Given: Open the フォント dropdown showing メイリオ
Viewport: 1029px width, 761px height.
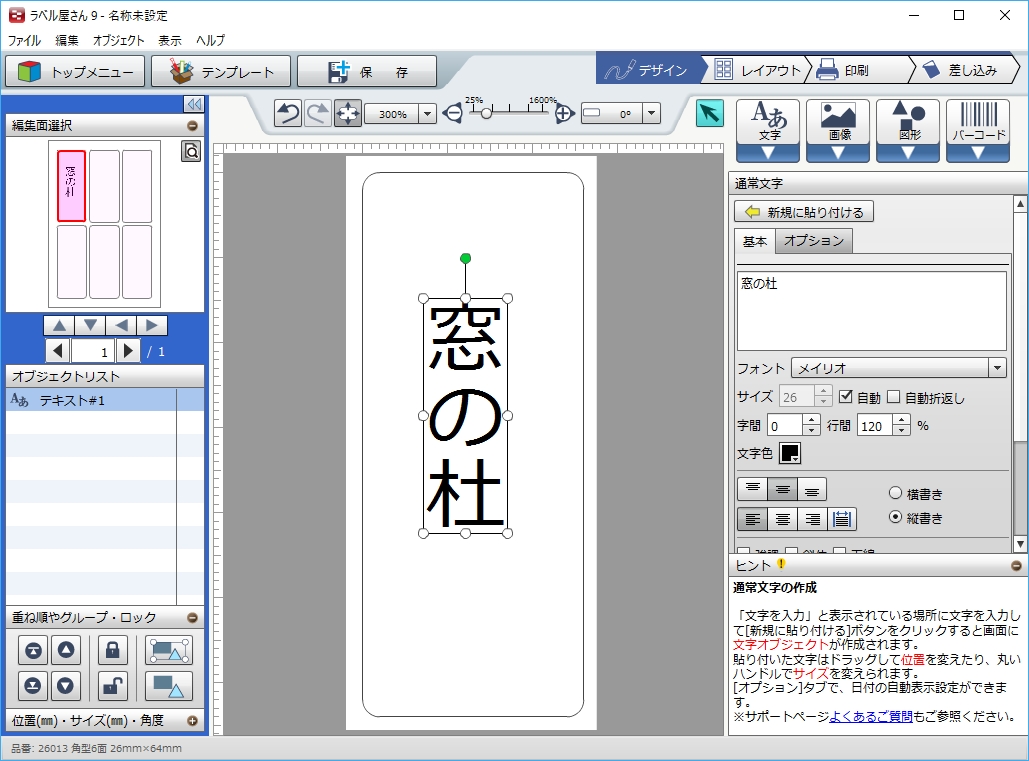Looking at the screenshot, I should point(996,367).
